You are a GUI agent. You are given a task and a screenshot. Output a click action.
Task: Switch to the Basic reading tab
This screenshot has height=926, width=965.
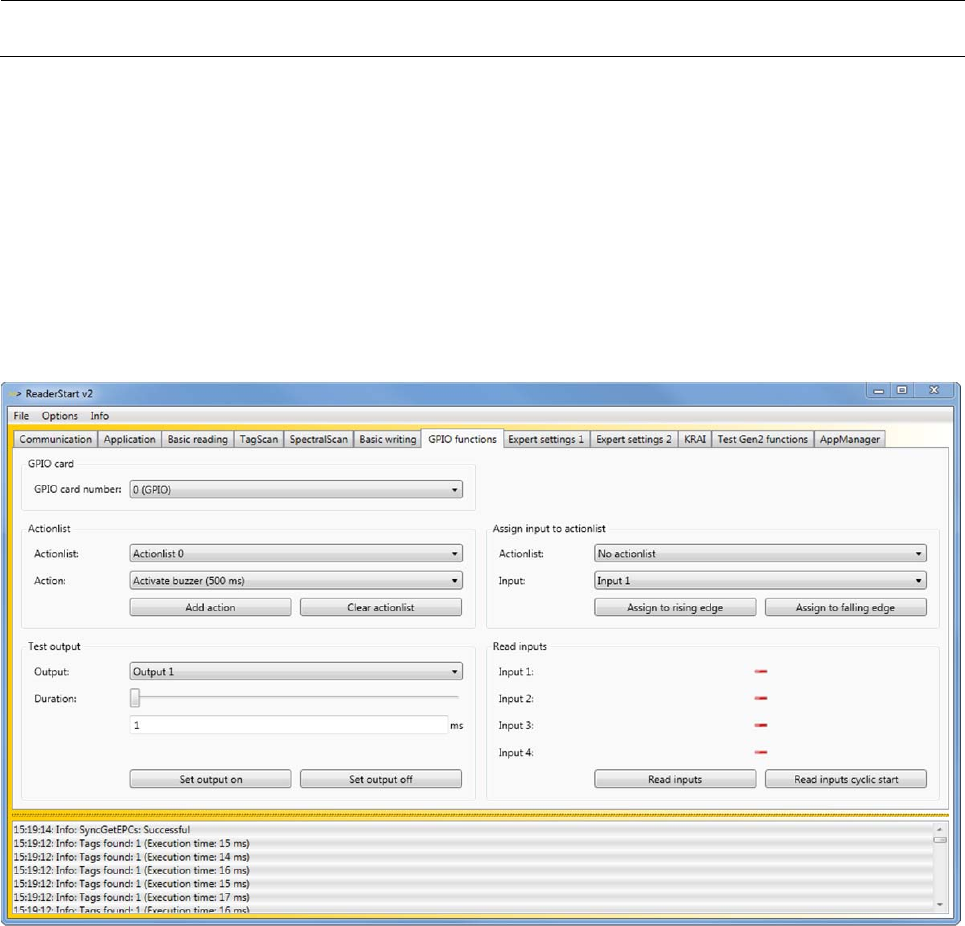[x=198, y=439]
